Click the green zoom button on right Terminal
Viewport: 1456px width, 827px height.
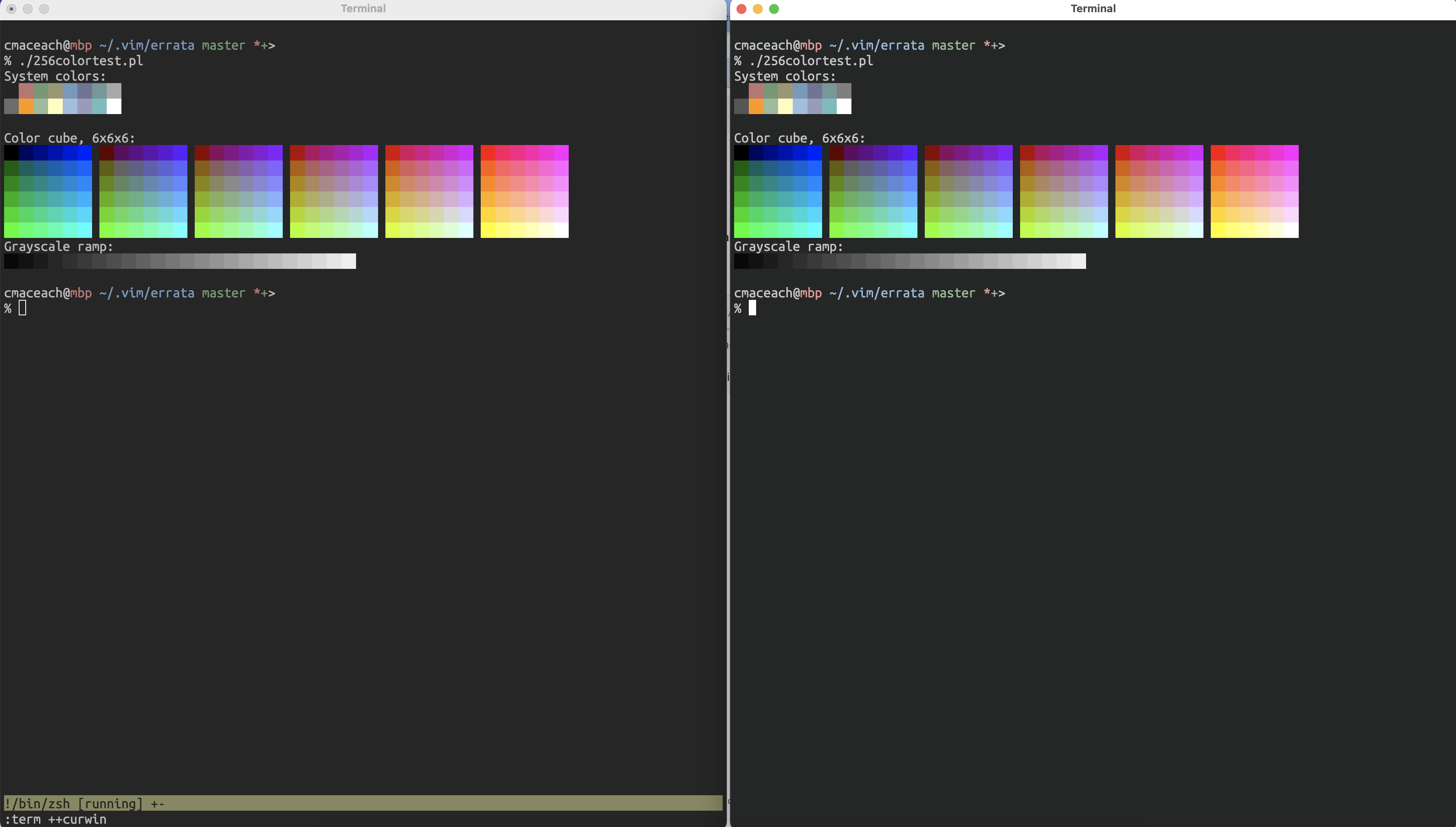pyautogui.click(x=774, y=9)
